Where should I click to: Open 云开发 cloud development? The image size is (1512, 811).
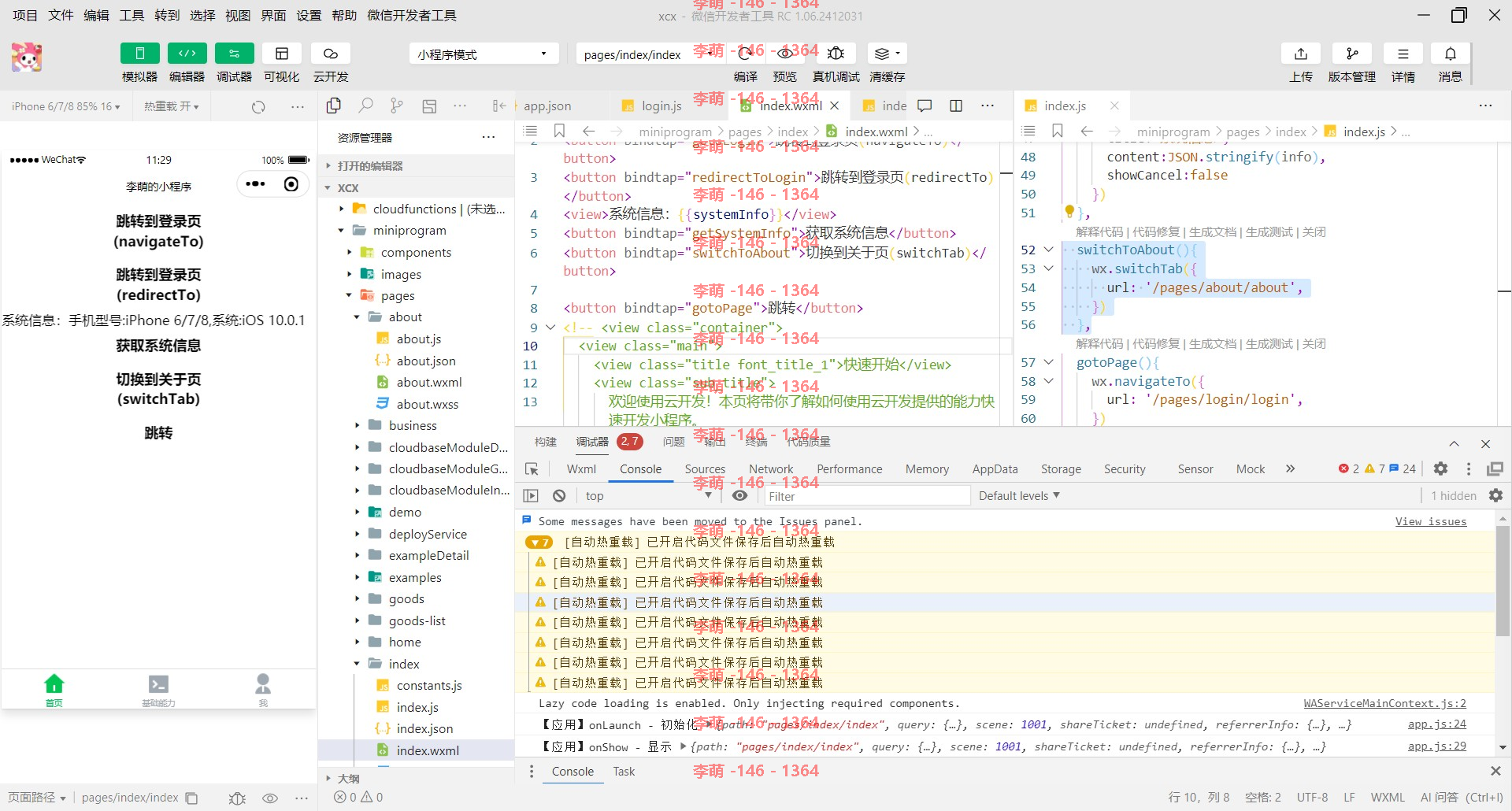(331, 54)
